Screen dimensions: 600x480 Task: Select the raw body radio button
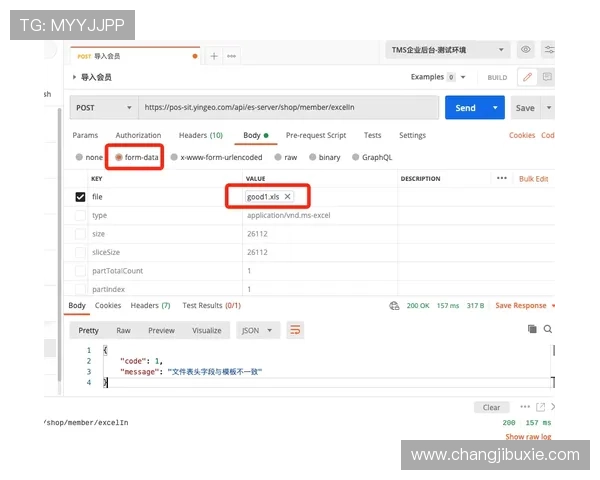278,157
